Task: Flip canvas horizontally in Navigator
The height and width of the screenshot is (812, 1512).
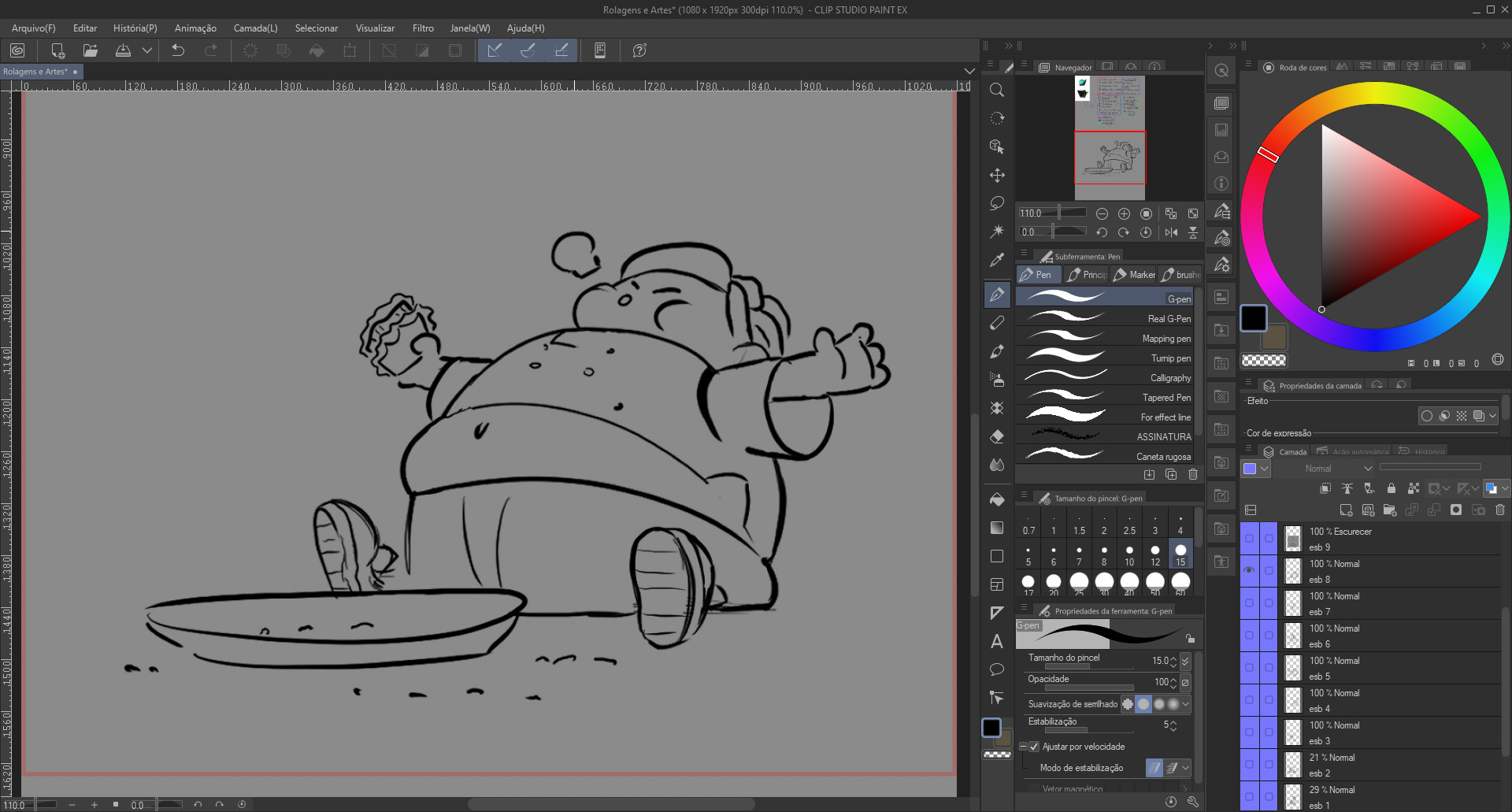Action: click(1171, 232)
